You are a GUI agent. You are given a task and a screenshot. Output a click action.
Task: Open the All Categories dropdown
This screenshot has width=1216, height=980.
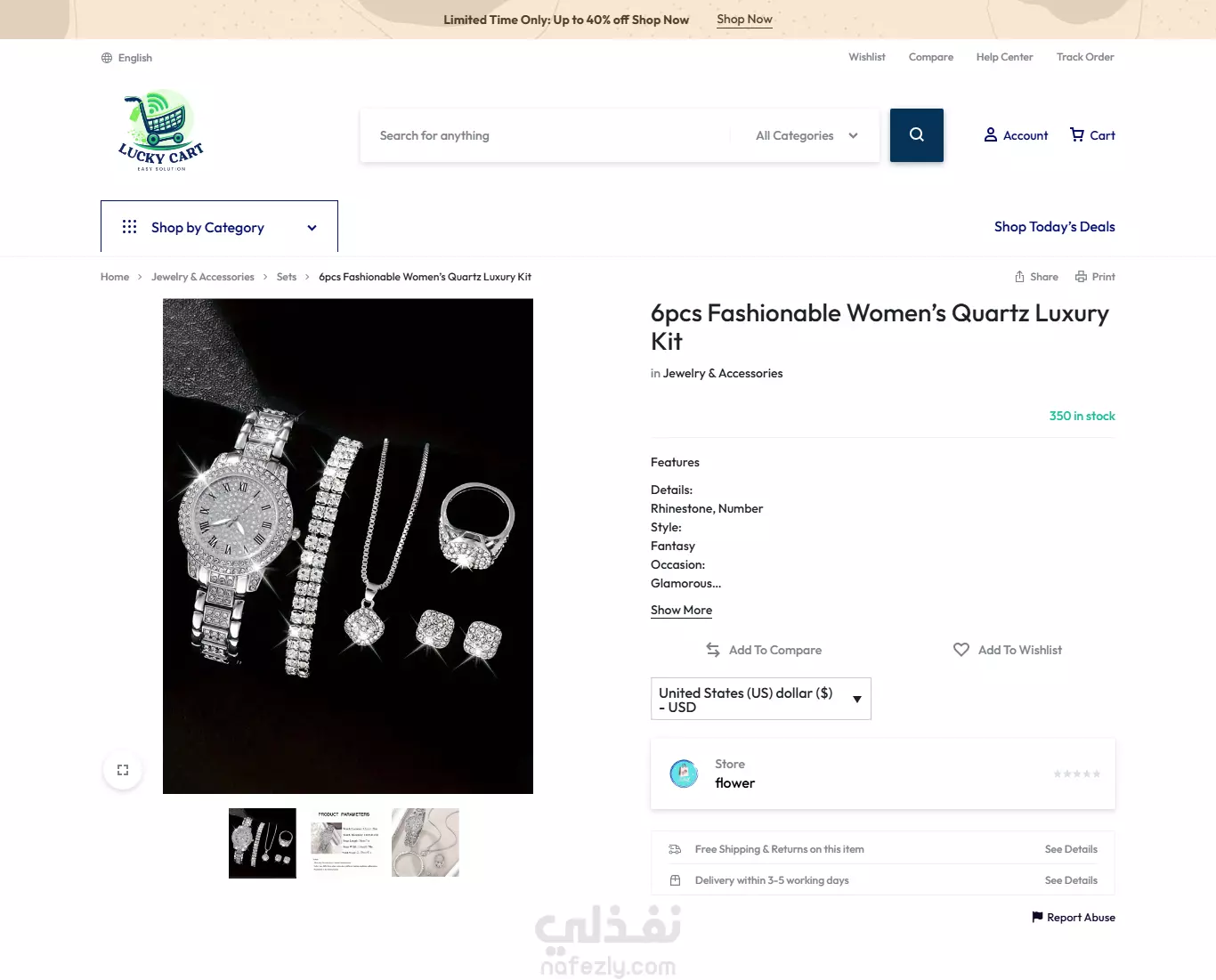tap(807, 135)
